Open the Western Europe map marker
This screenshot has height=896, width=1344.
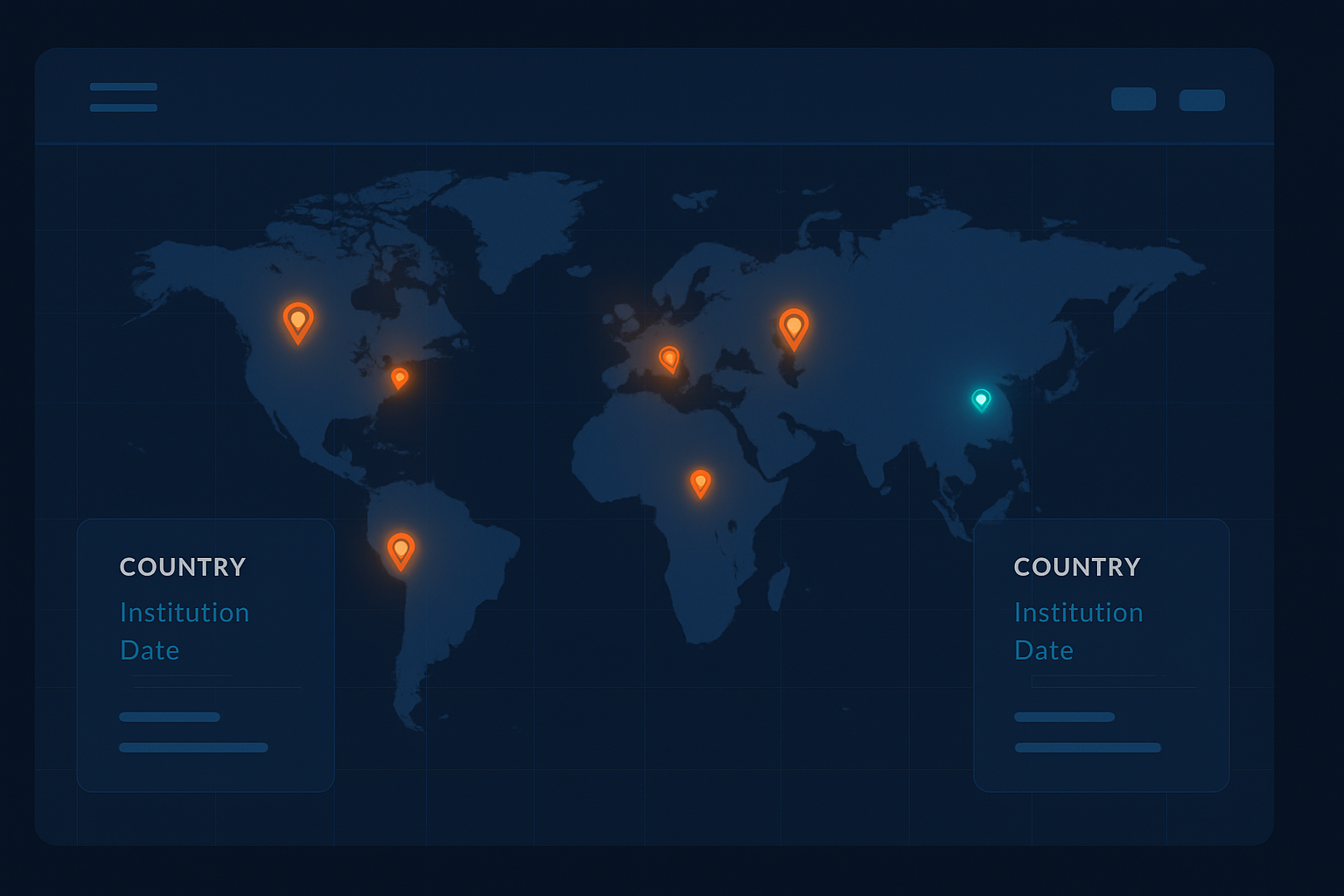point(670,357)
